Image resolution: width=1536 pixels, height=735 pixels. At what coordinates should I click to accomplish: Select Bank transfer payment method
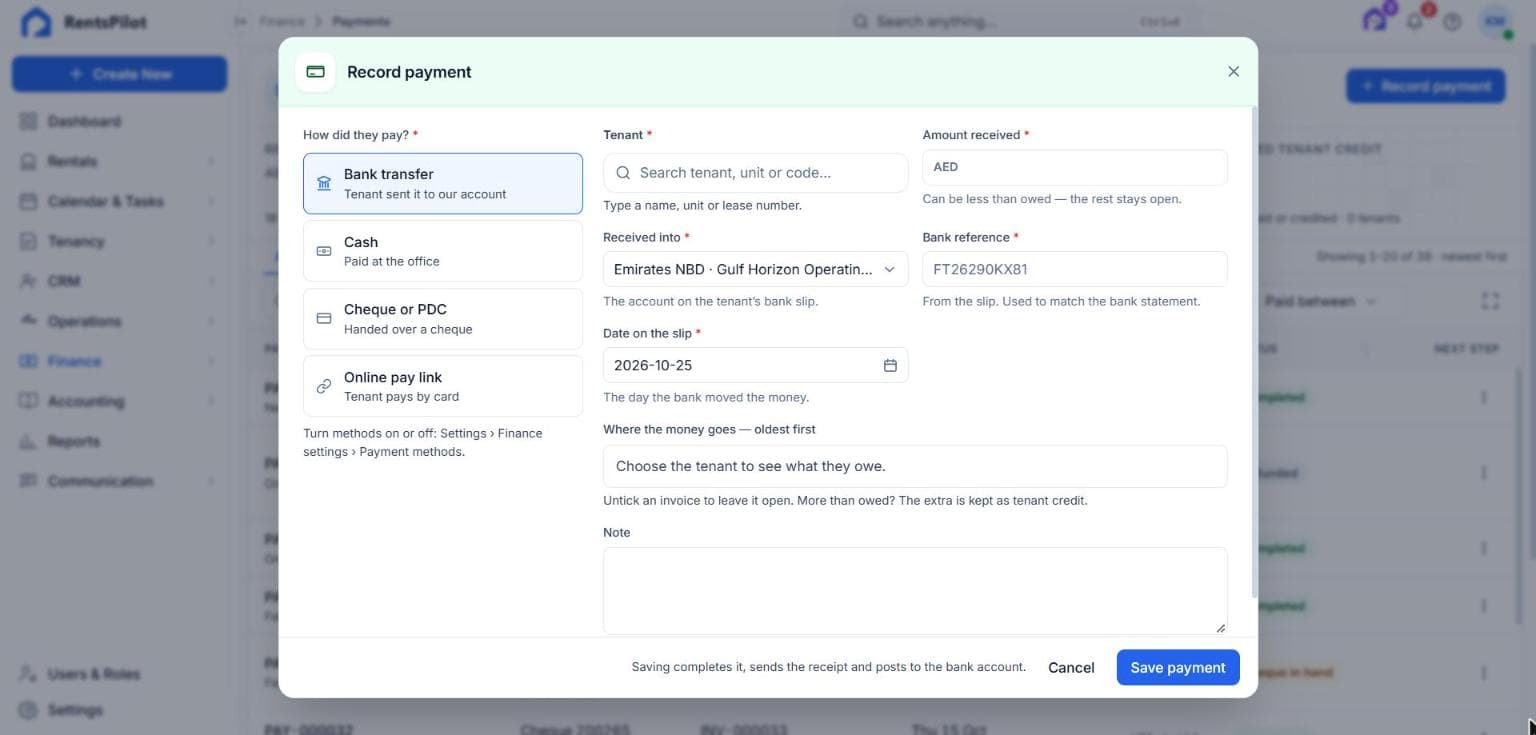click(443, 183)
